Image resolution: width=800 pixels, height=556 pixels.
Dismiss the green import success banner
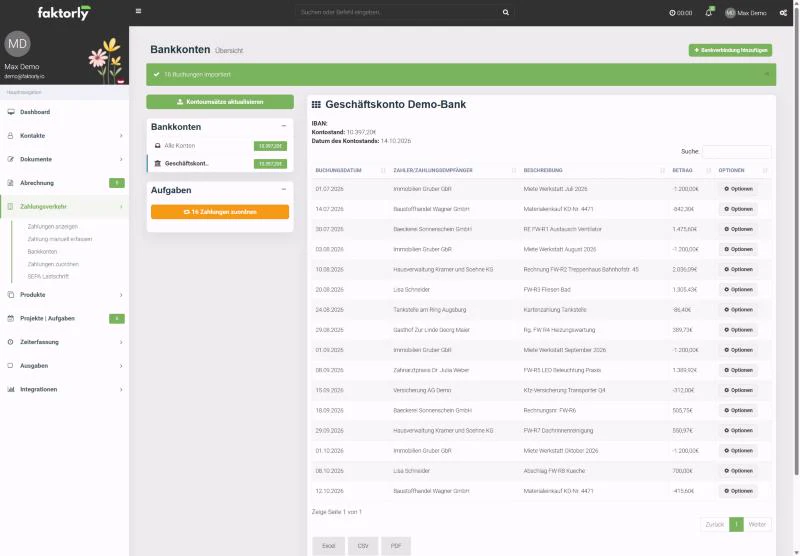(x=766, y=74)
